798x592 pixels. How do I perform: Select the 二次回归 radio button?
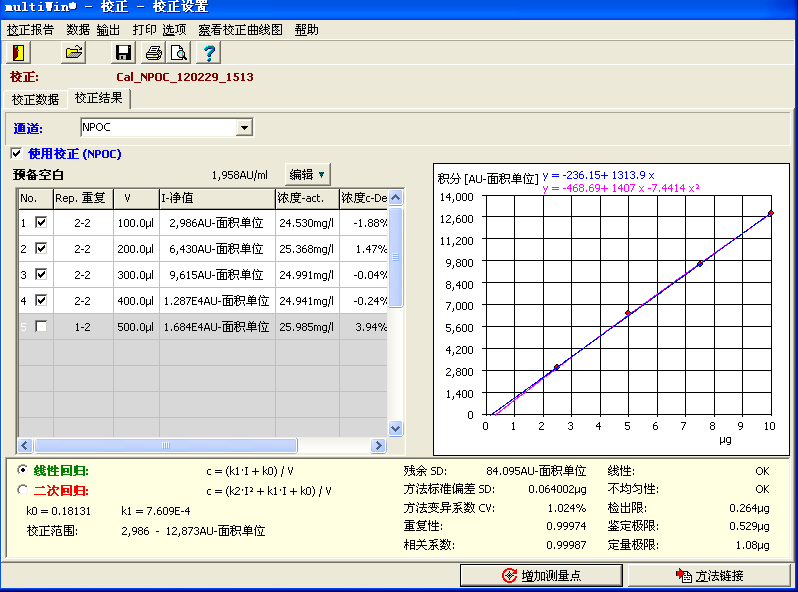pyautogui.click(x=23, y=490)
